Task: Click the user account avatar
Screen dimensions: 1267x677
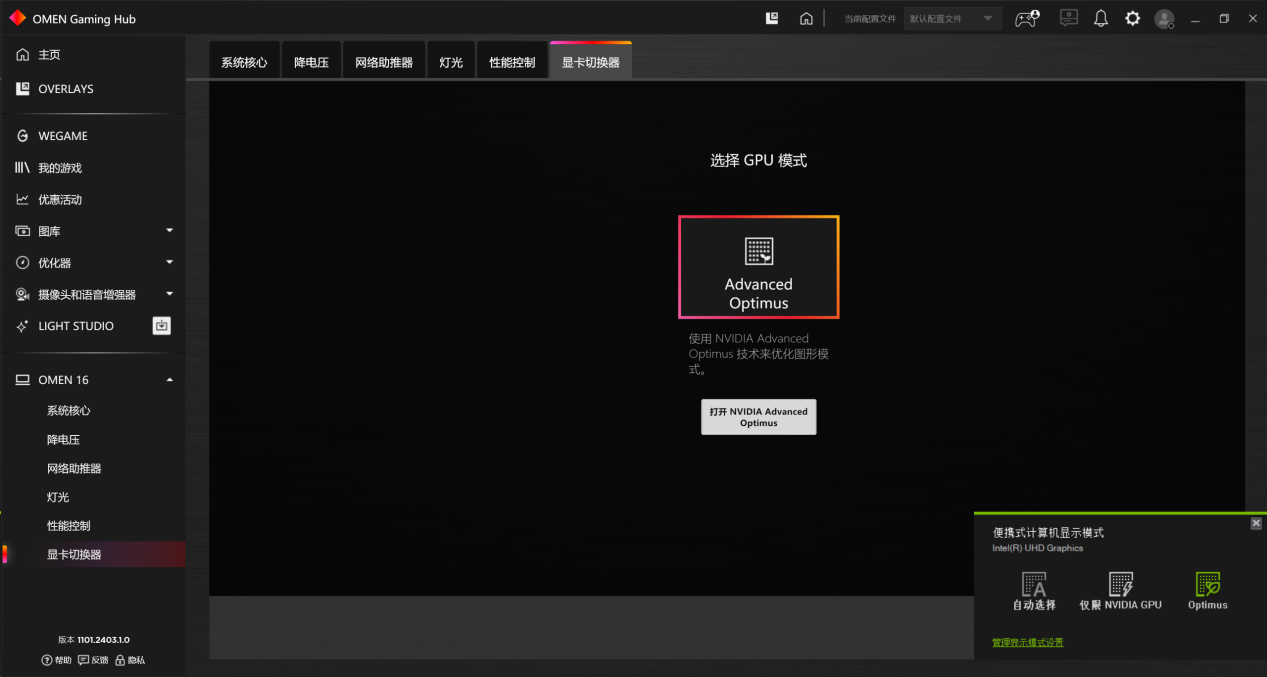Action: 1164,19
